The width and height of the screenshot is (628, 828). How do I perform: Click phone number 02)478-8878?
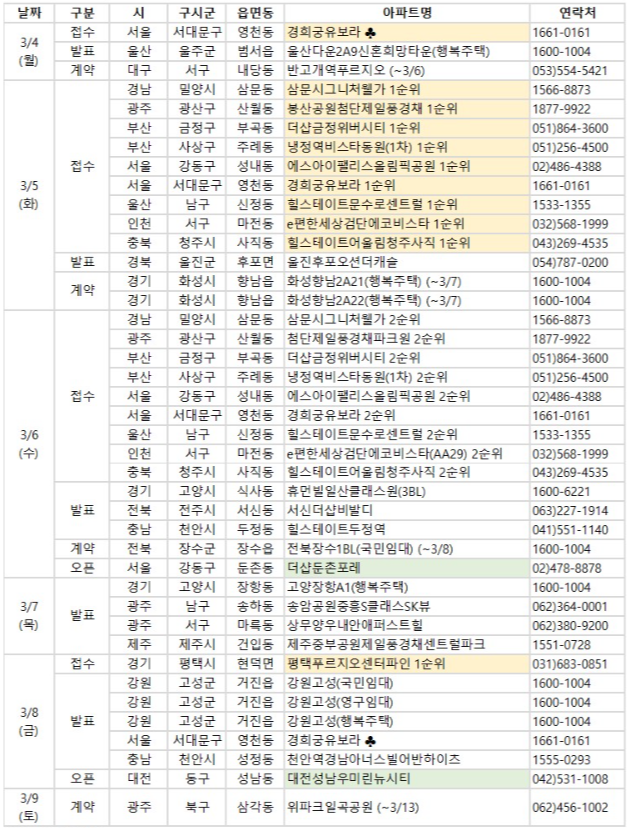coord(567,568)
